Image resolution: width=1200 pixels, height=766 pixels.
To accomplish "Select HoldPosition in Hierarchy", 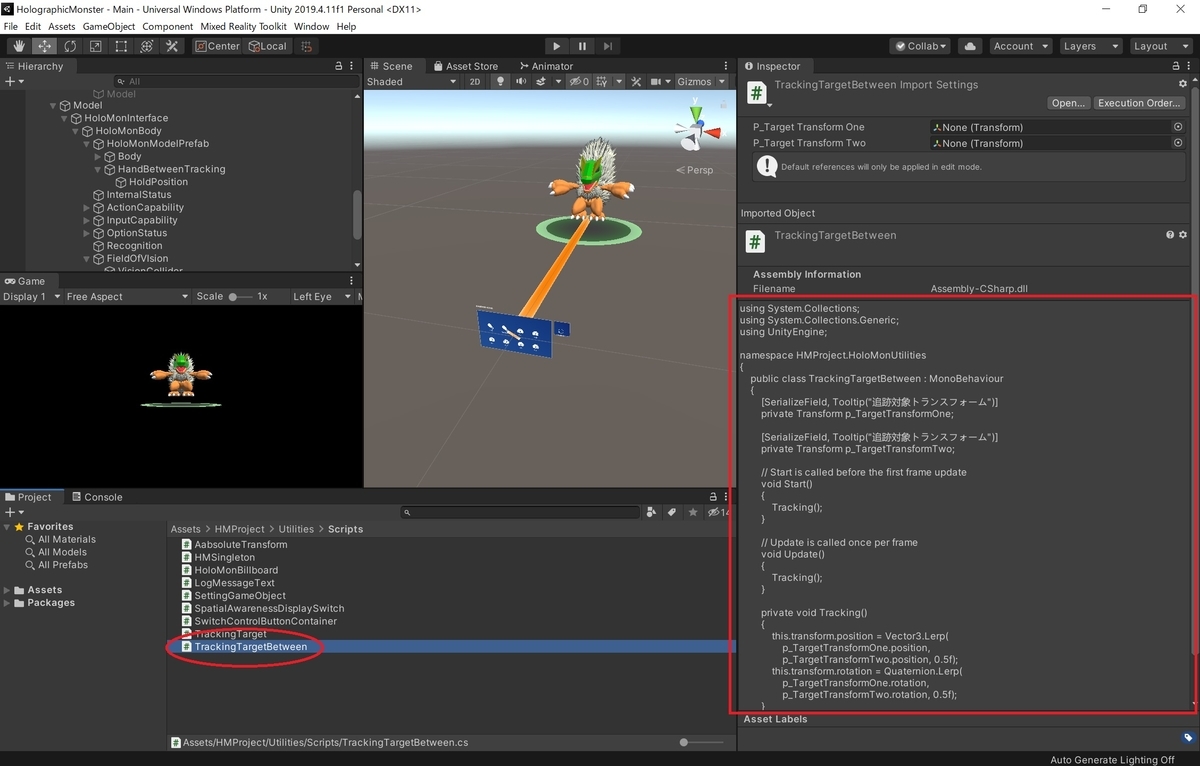I will 158,182.
